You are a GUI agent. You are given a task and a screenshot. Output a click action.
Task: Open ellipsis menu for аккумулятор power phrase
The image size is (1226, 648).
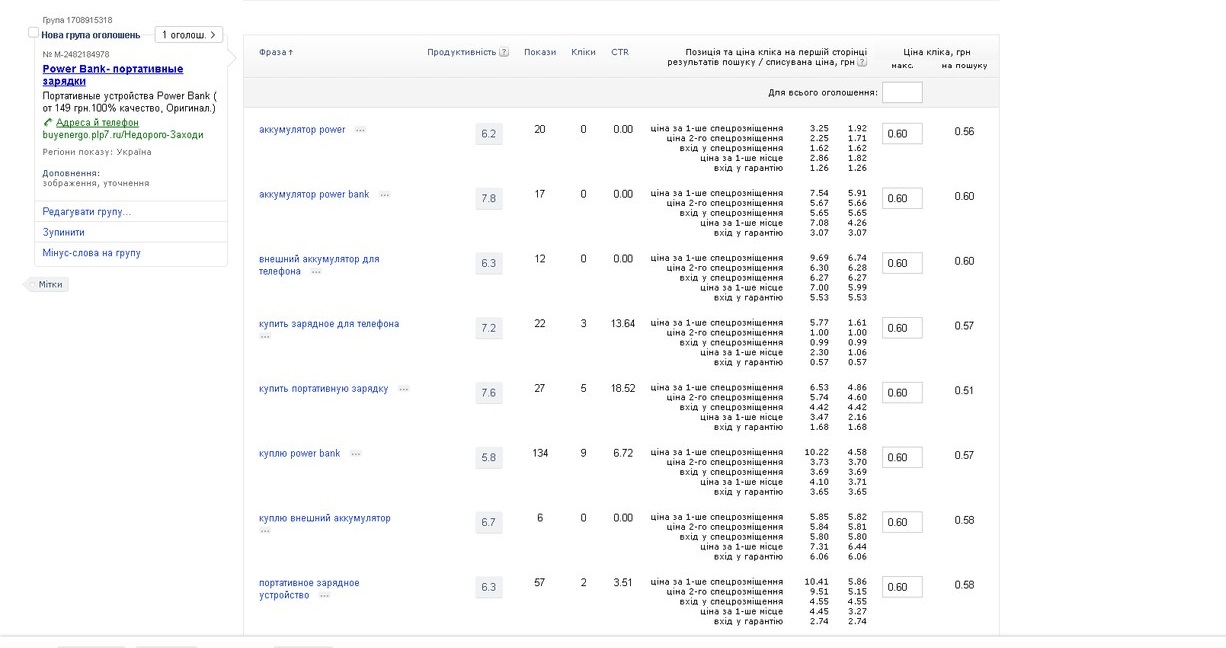coord(360,130)
